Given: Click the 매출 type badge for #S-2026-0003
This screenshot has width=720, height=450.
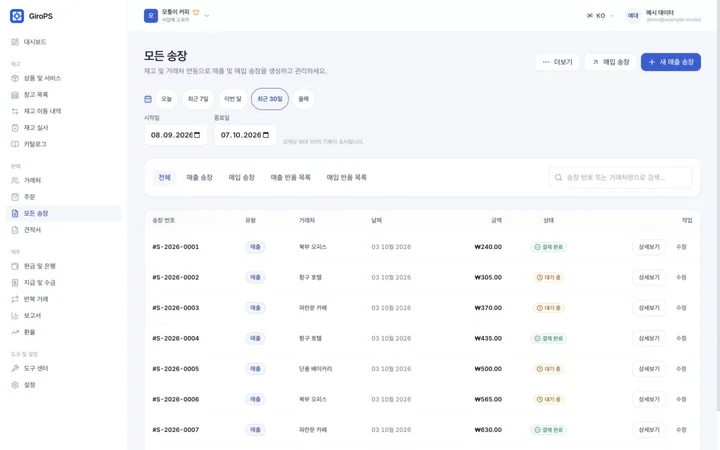Looking at the screenshot, I should pos(255,308).
